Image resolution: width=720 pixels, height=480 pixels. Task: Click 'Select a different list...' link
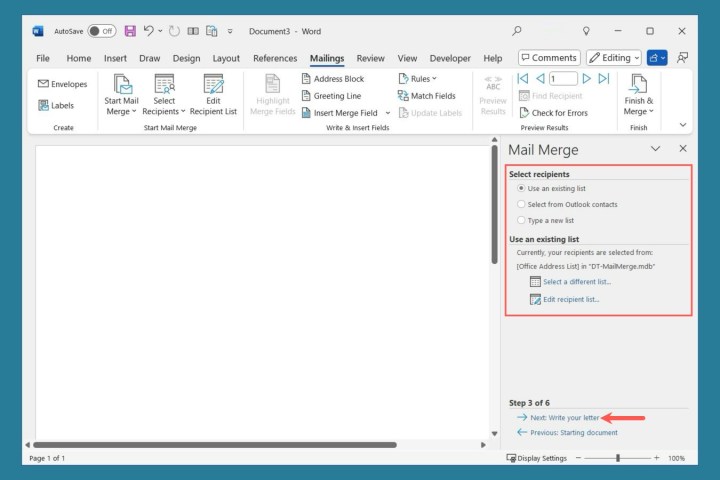click(x=576, y=282)
